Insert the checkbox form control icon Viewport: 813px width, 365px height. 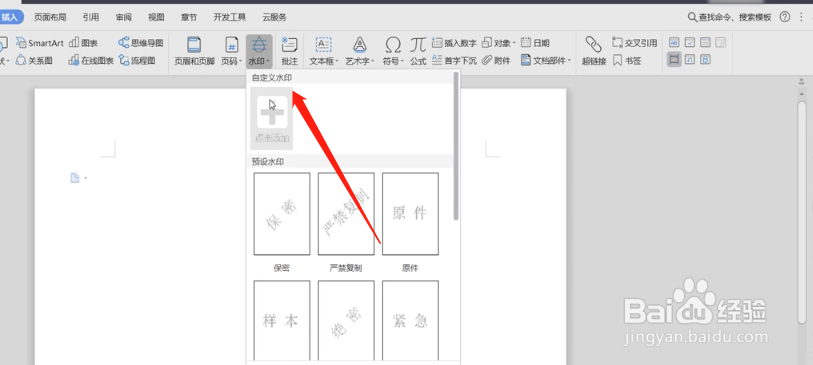click(690, 43)
